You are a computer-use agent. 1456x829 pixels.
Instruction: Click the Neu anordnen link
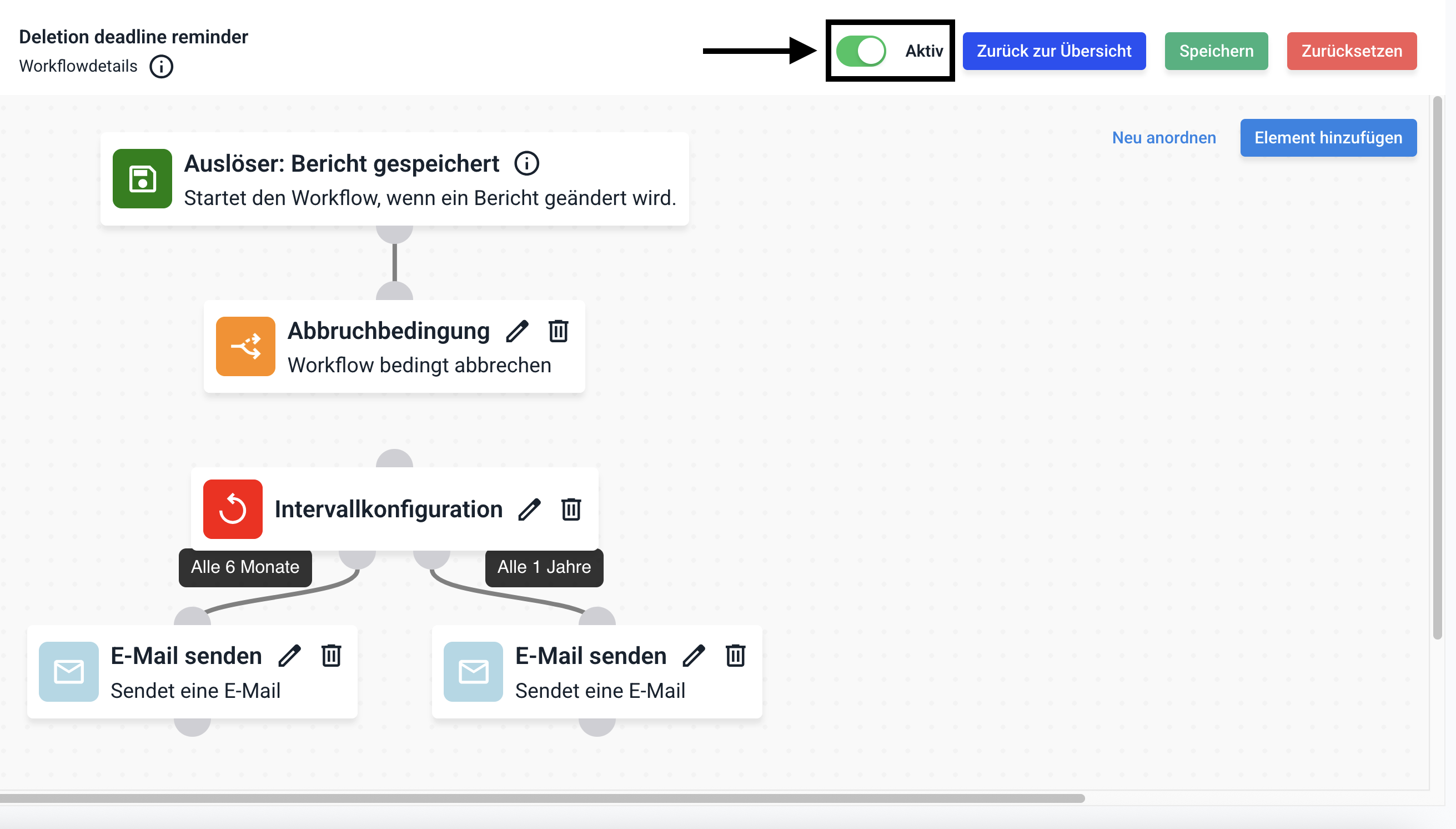[1163, 138]
